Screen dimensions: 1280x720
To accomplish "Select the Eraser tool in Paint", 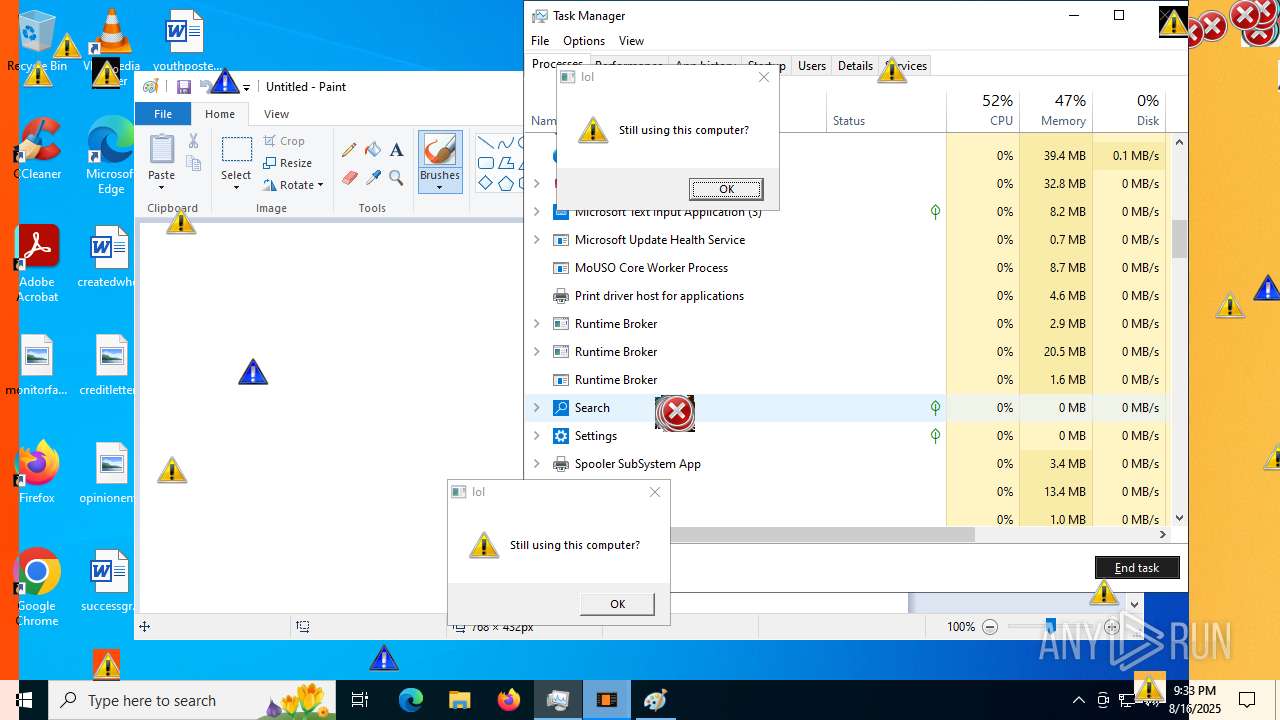I will click(349, 178).
